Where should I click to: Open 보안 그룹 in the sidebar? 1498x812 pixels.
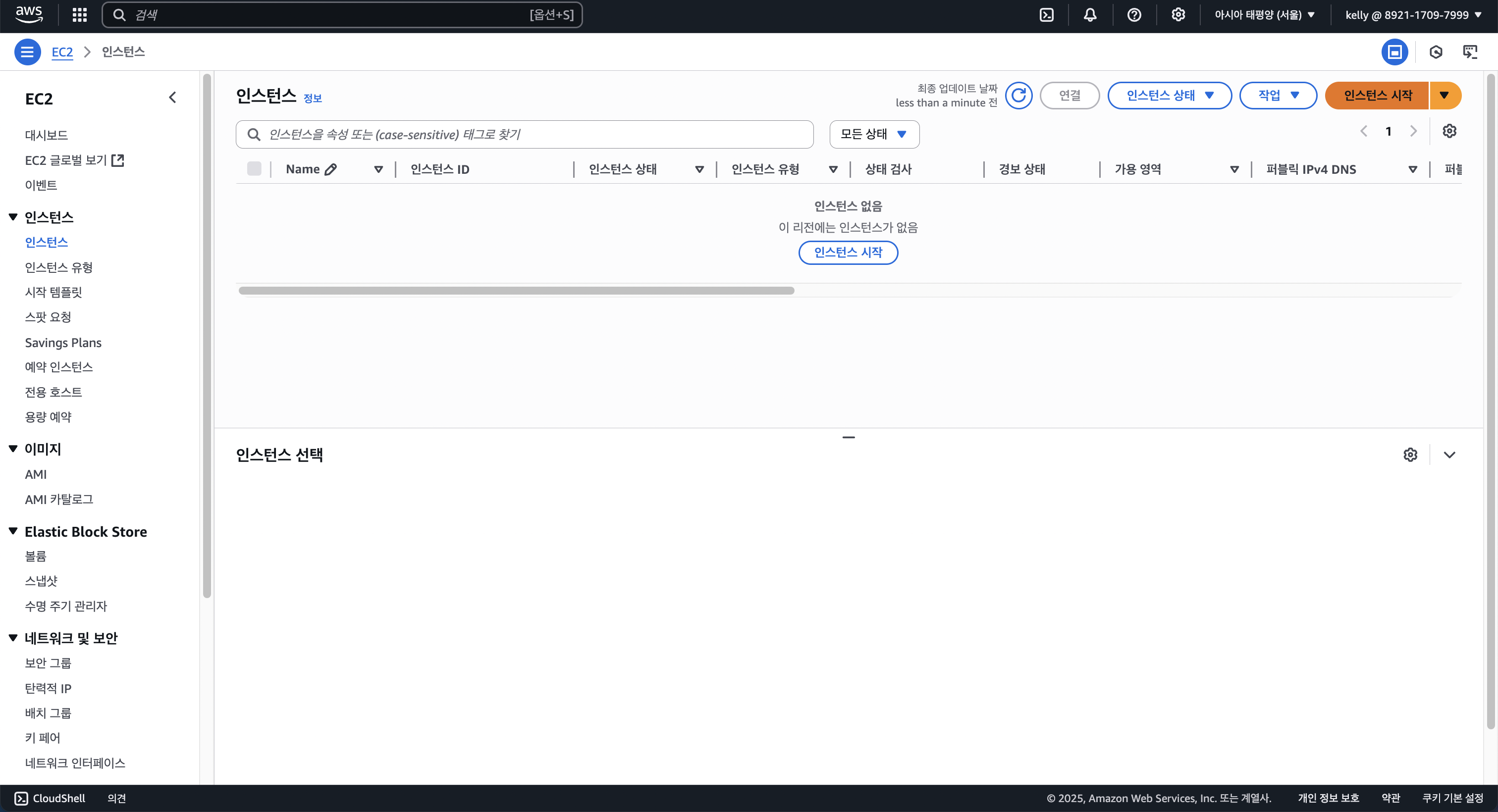coord(48,663)
